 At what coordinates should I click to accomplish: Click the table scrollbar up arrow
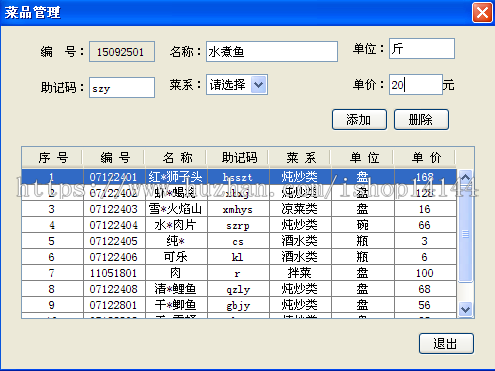tap(465, 177)
